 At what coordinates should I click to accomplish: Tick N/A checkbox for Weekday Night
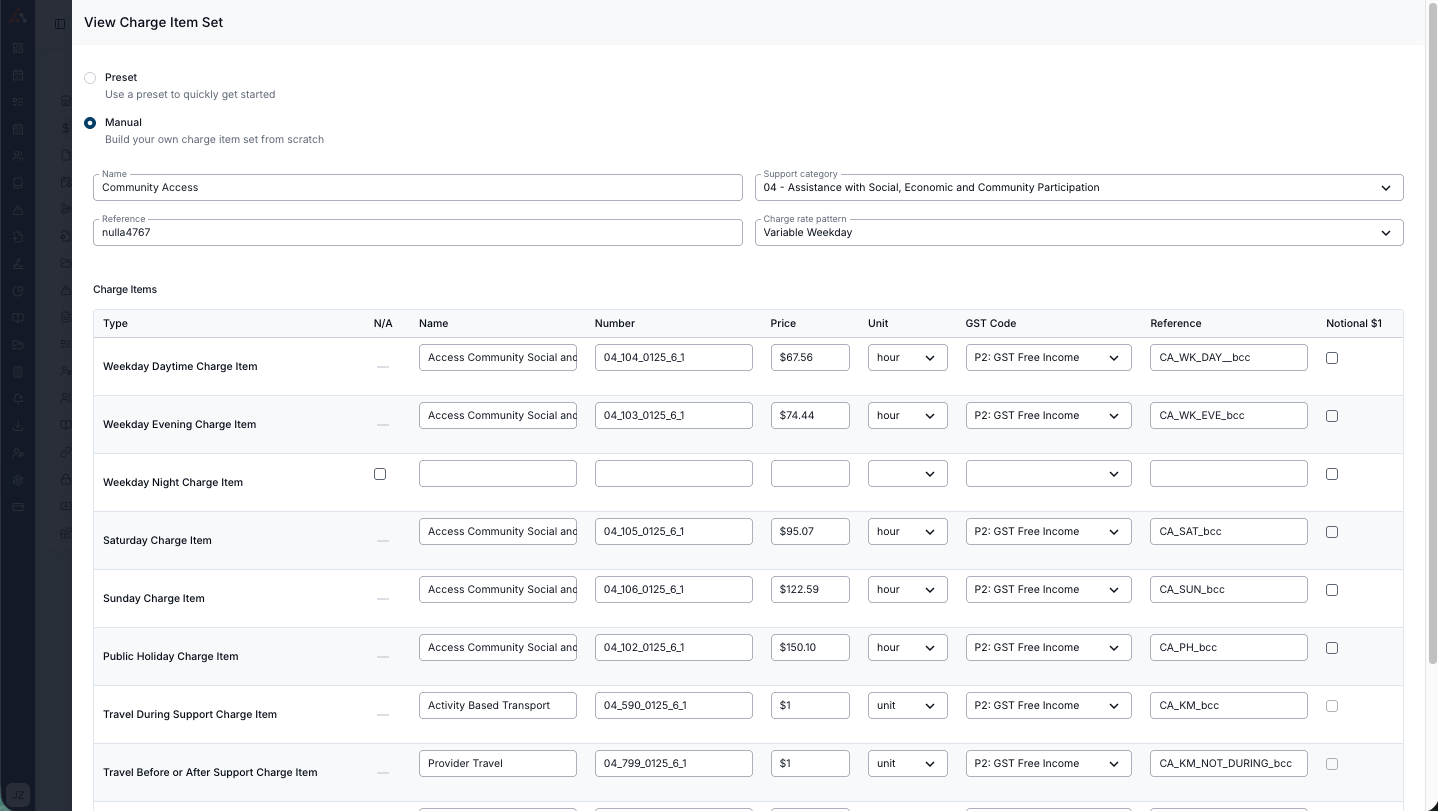pos(380,474)
